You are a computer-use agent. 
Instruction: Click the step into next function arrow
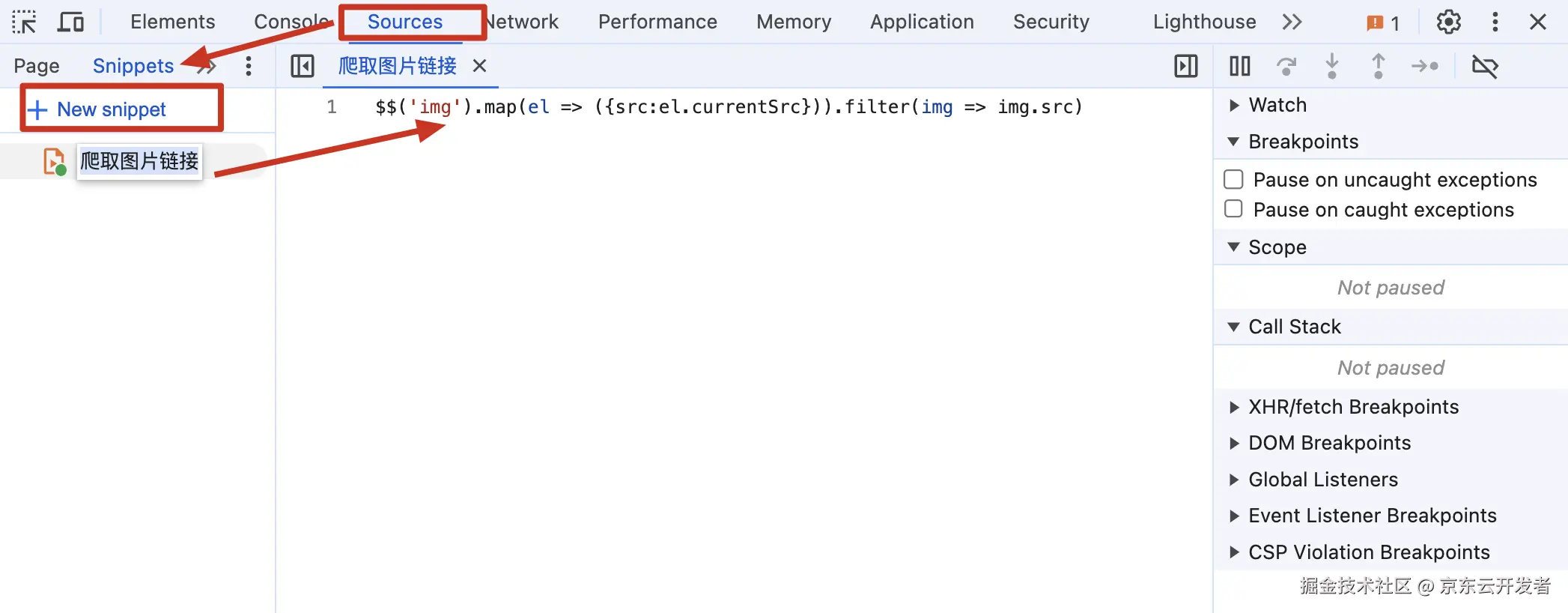pyautogui.click(x=1331, y=67)
